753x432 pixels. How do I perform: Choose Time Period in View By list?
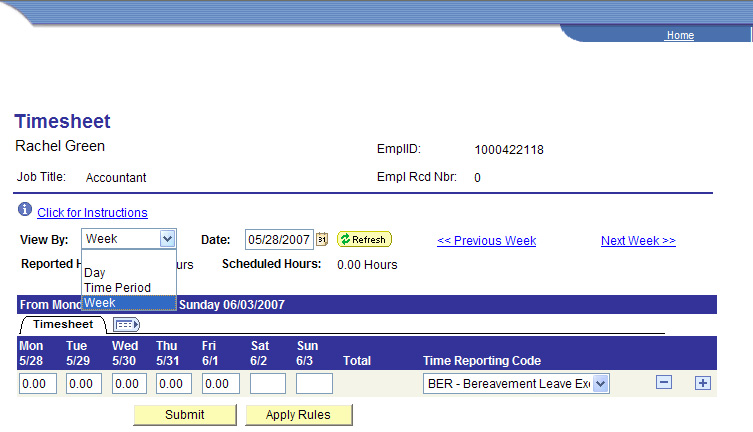[x=117, y=287]
